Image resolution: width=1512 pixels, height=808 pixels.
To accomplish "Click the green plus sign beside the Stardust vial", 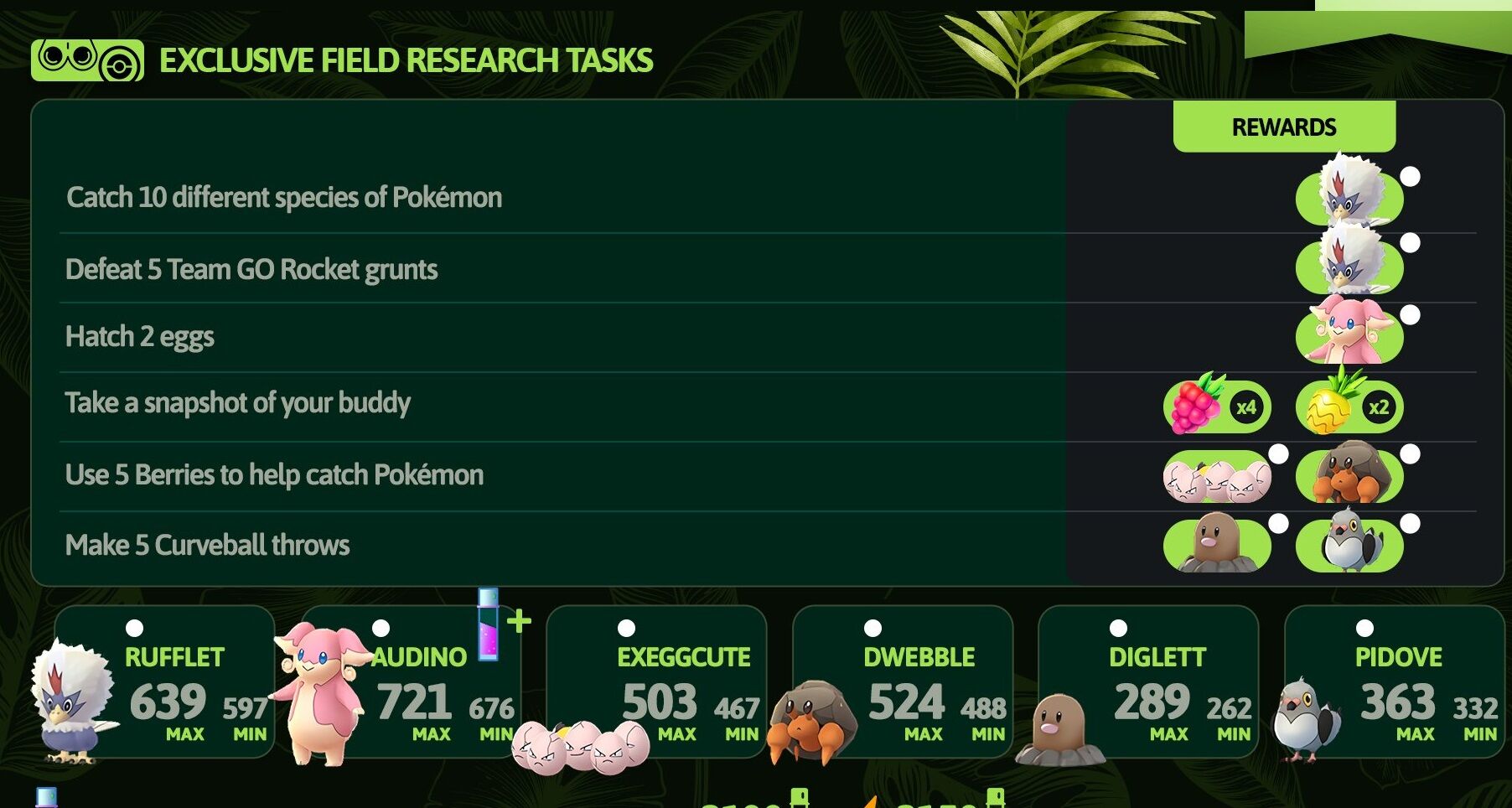I will tap(519, 621).
